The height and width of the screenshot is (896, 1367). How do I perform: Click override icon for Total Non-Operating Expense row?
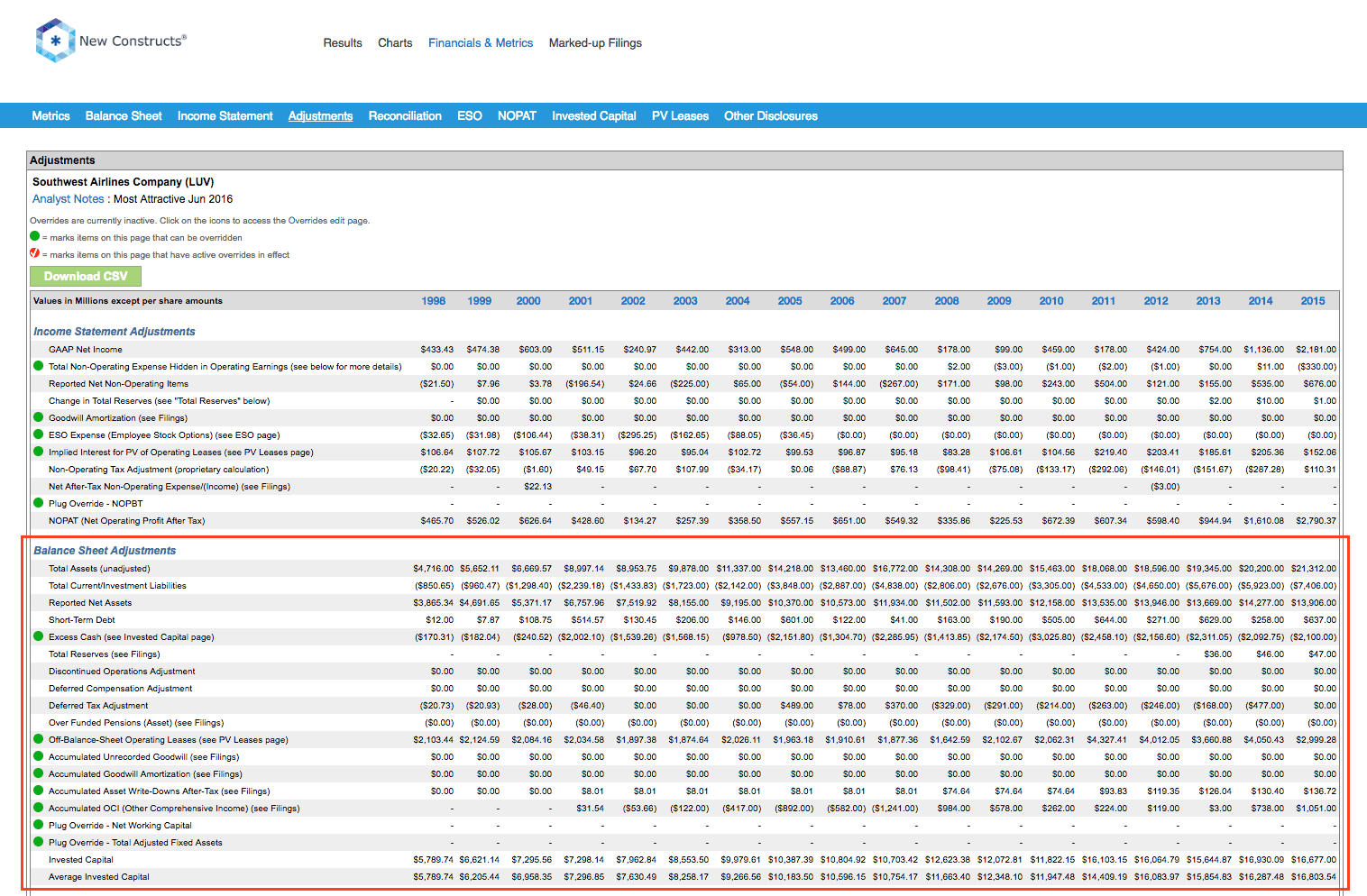(x=38, y=366)
